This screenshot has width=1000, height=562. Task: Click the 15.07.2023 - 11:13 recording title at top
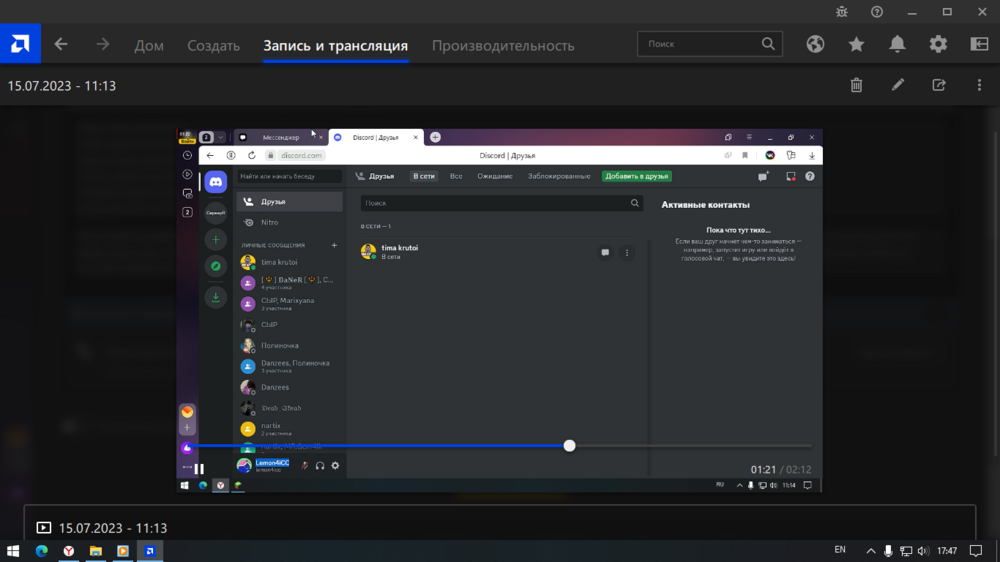coord(62,85)
